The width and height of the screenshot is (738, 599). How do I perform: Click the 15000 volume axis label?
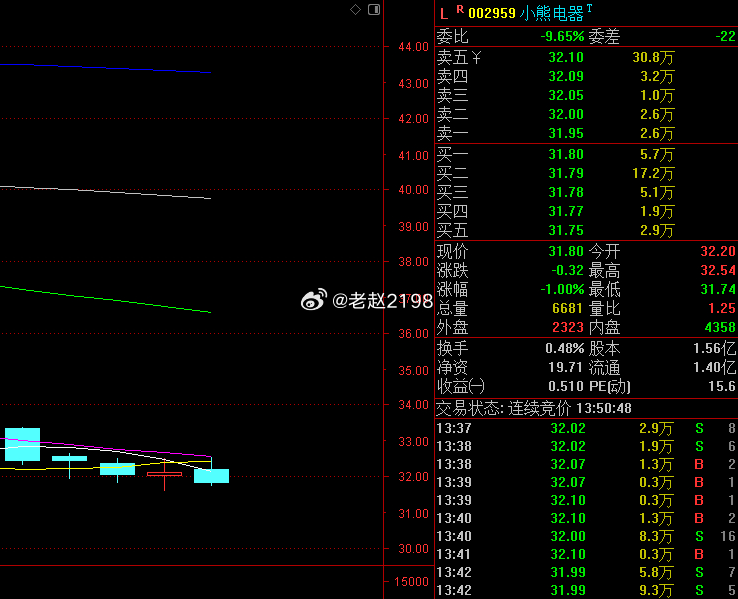tap(411, 582)
